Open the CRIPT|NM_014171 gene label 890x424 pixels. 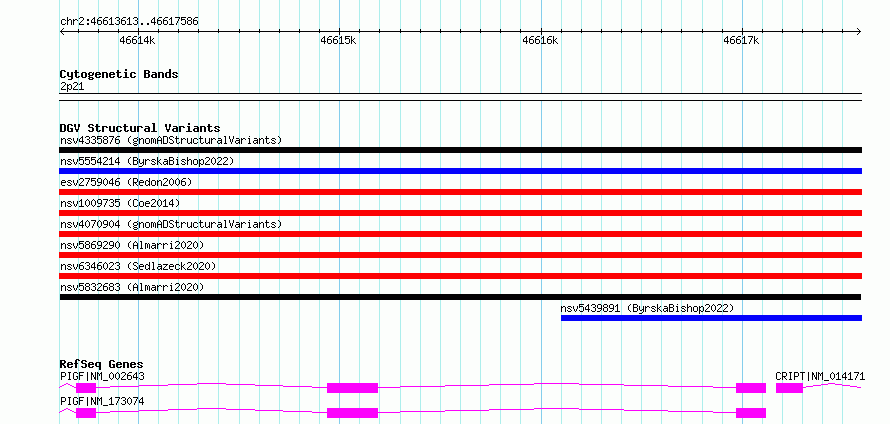pyautogui.click(x=820, y=376)
